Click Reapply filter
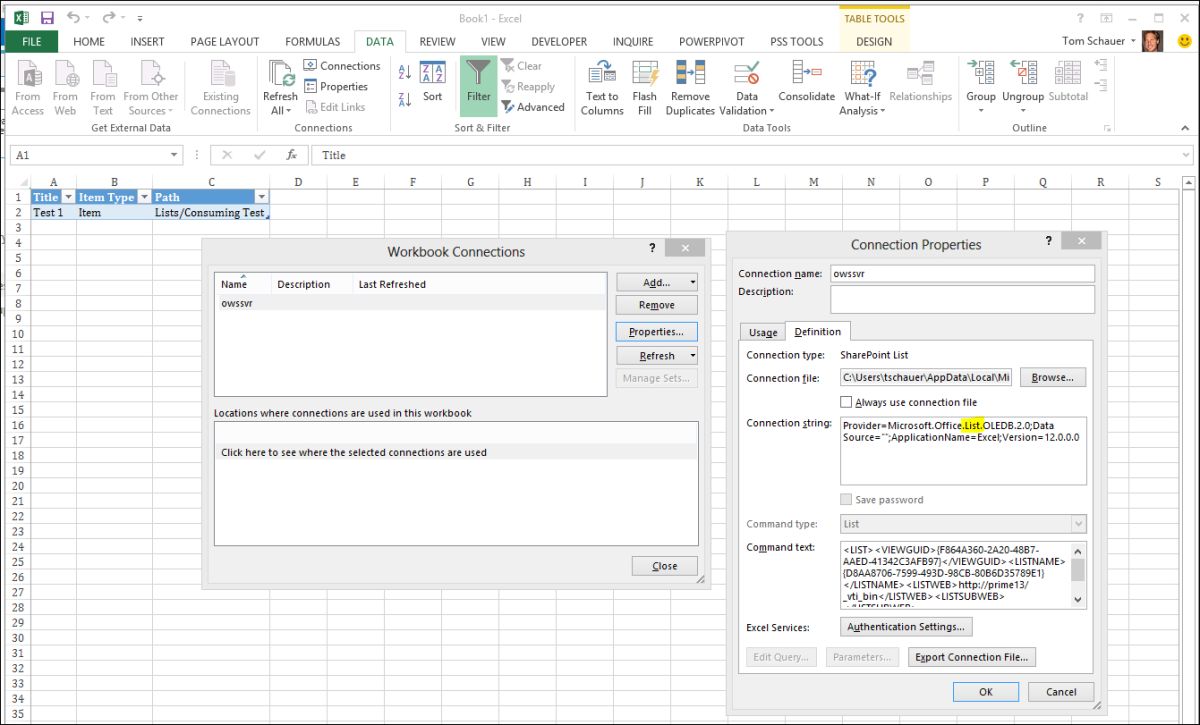Image resolution: width=1200 pixels, height=725 pixels. 528,87
